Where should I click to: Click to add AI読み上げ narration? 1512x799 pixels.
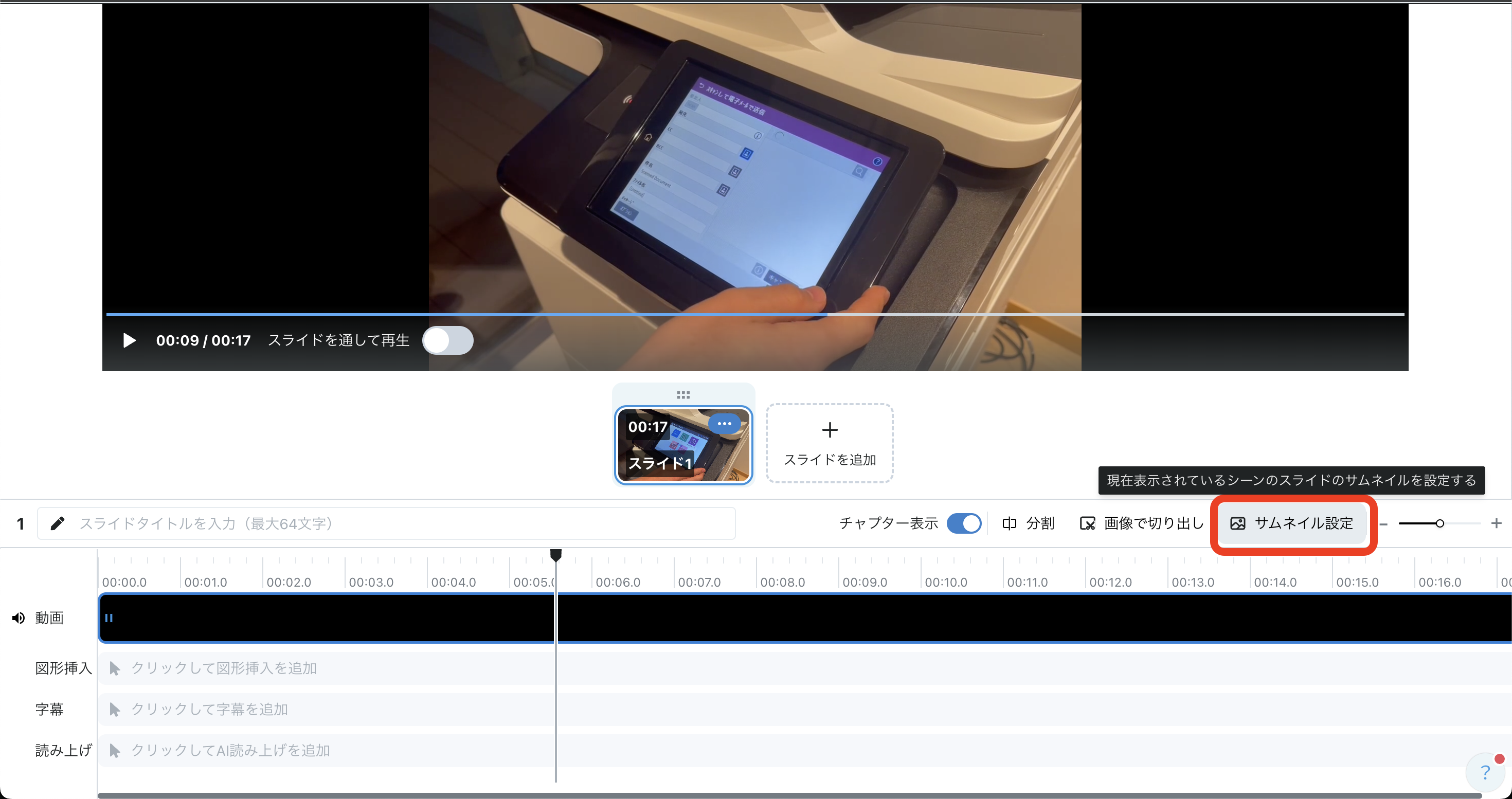coord(229,750)
